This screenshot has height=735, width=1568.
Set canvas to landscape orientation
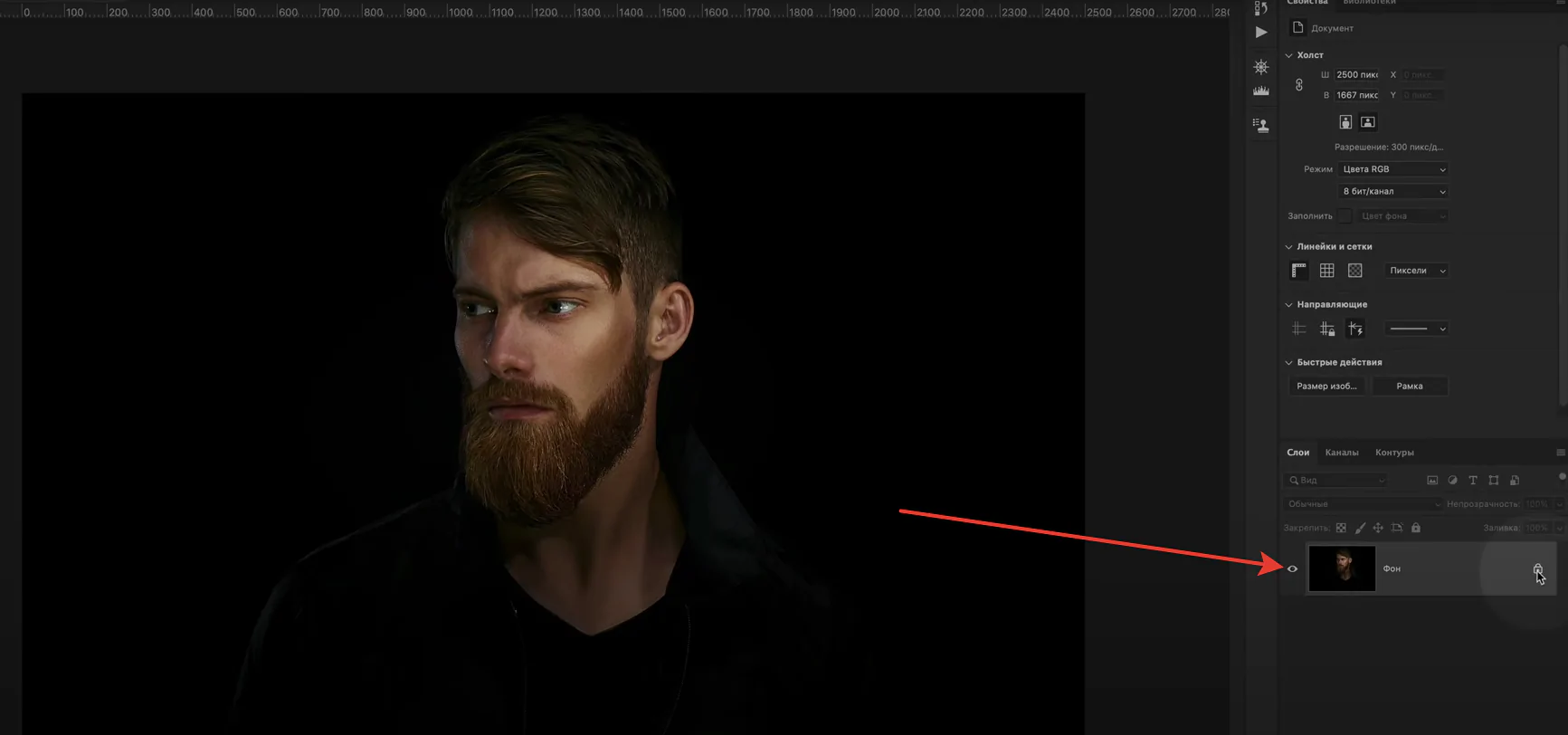tap(1368, 122)
